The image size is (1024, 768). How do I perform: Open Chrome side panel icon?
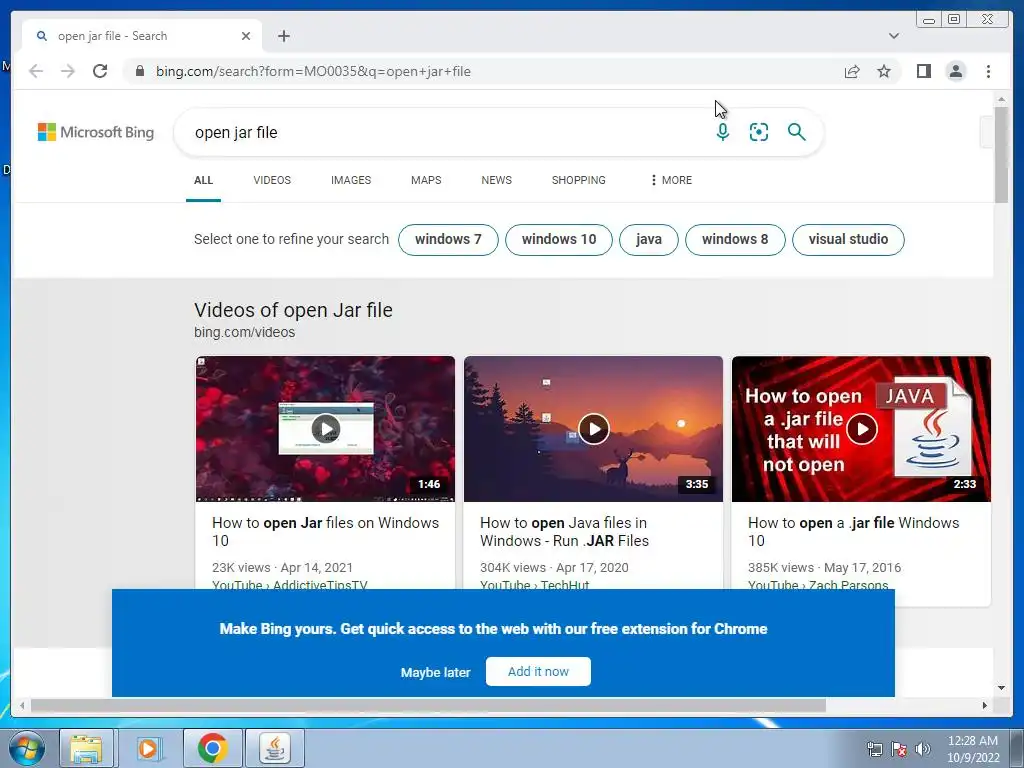[x=923, y=71]
